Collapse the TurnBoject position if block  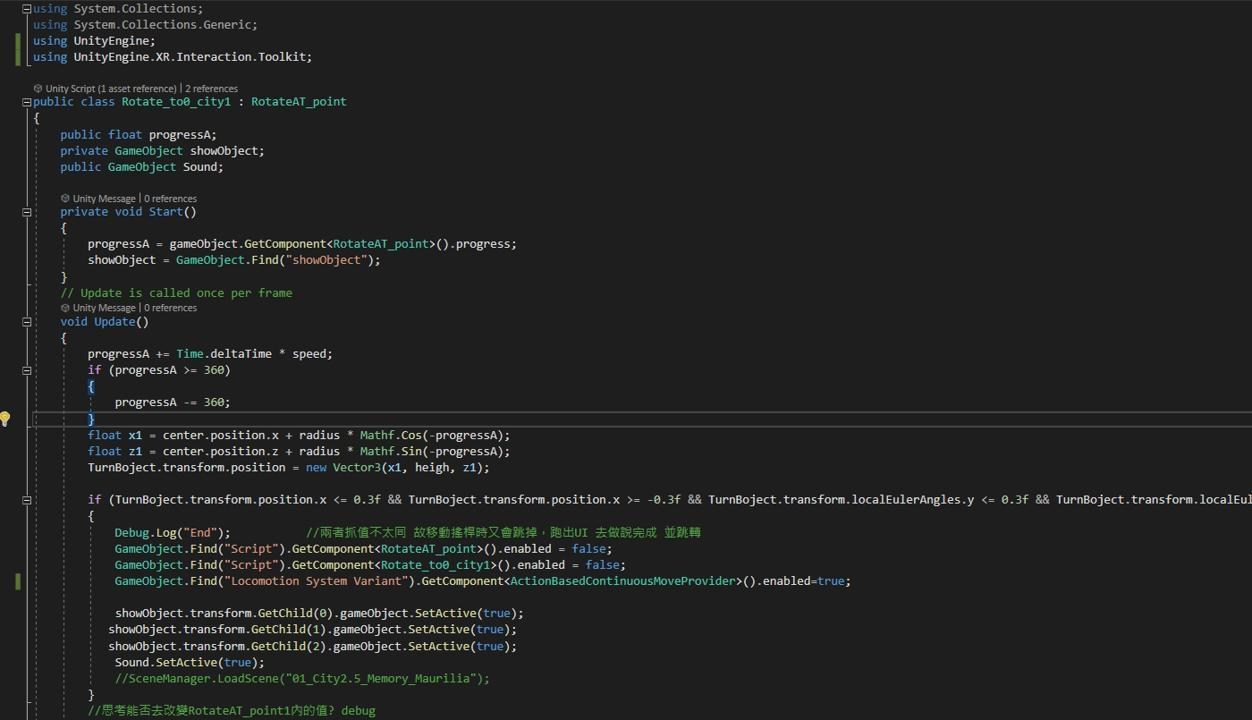tap(26, 499)
